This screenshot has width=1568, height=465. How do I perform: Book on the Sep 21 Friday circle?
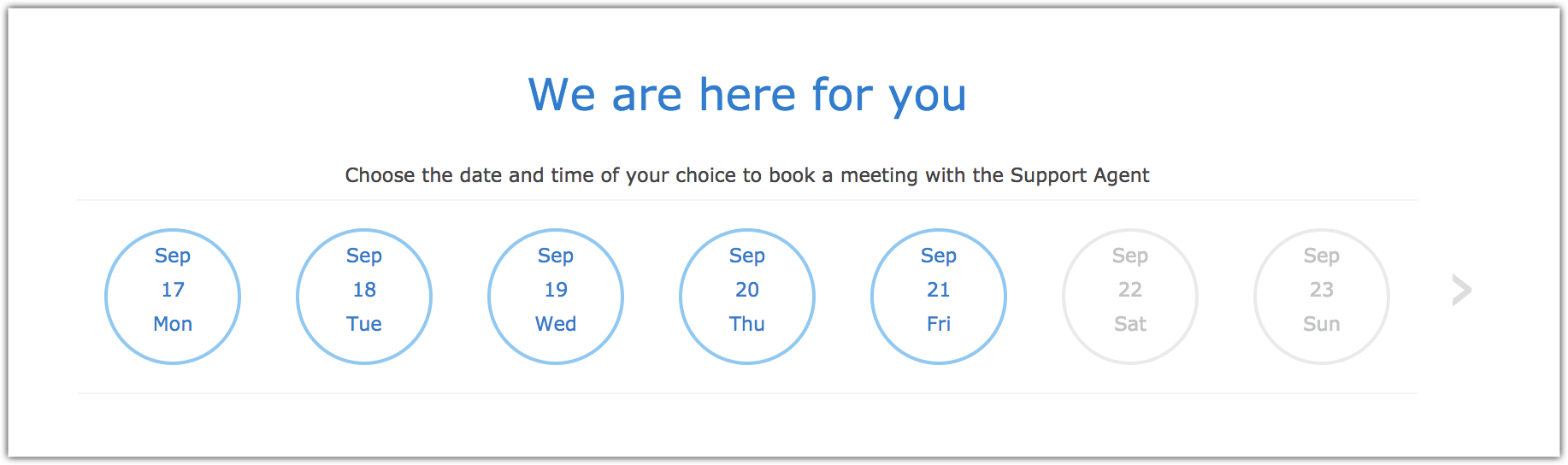coord(939,297)
